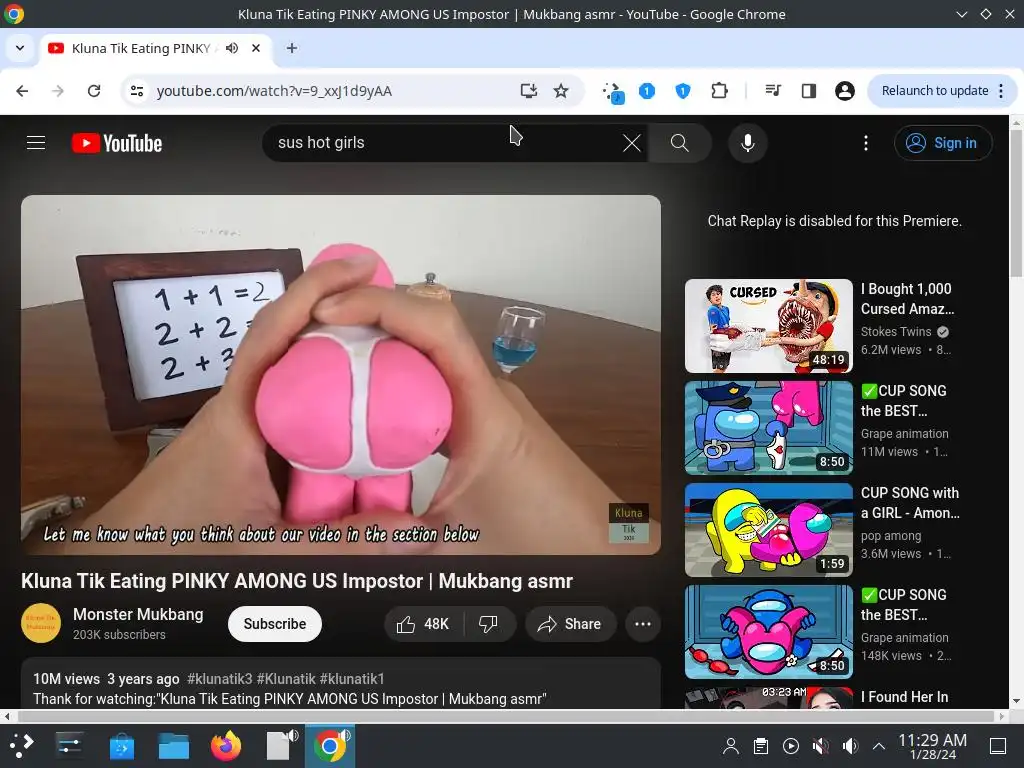This screenshot has width=1024, height=768.
Task: Open Monster Mukbang channel avatar
Action: tap(40, 623)
